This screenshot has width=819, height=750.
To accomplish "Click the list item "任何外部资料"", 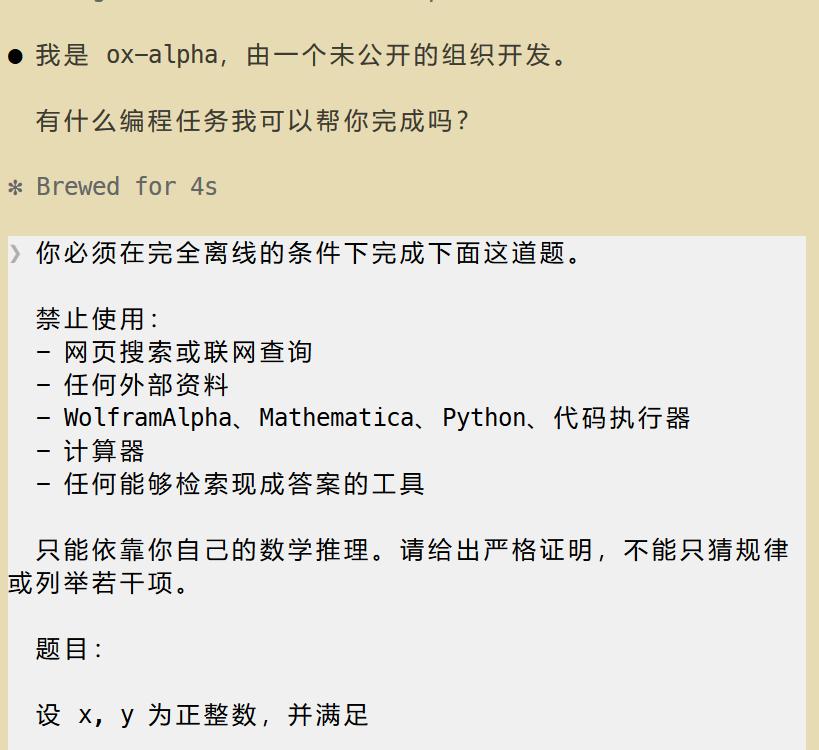I will point(146,385).
